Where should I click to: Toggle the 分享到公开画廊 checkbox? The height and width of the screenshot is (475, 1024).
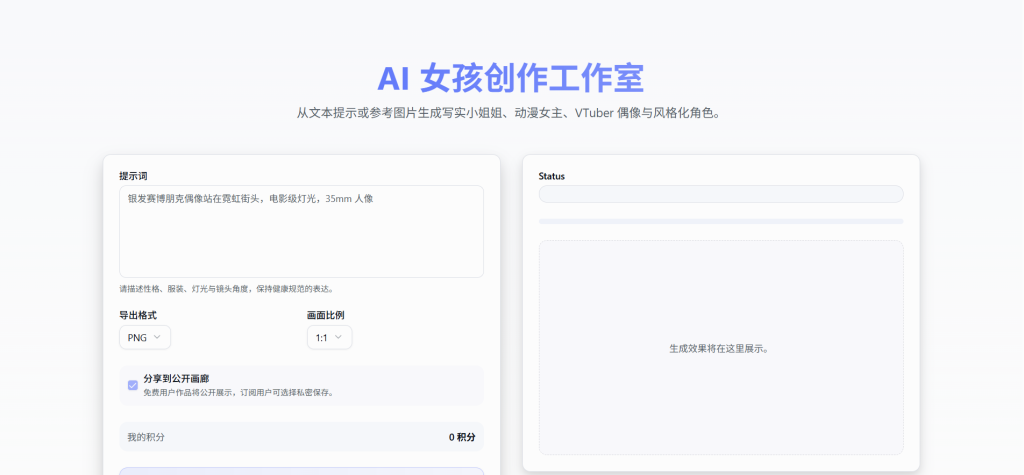pos(133,385)
